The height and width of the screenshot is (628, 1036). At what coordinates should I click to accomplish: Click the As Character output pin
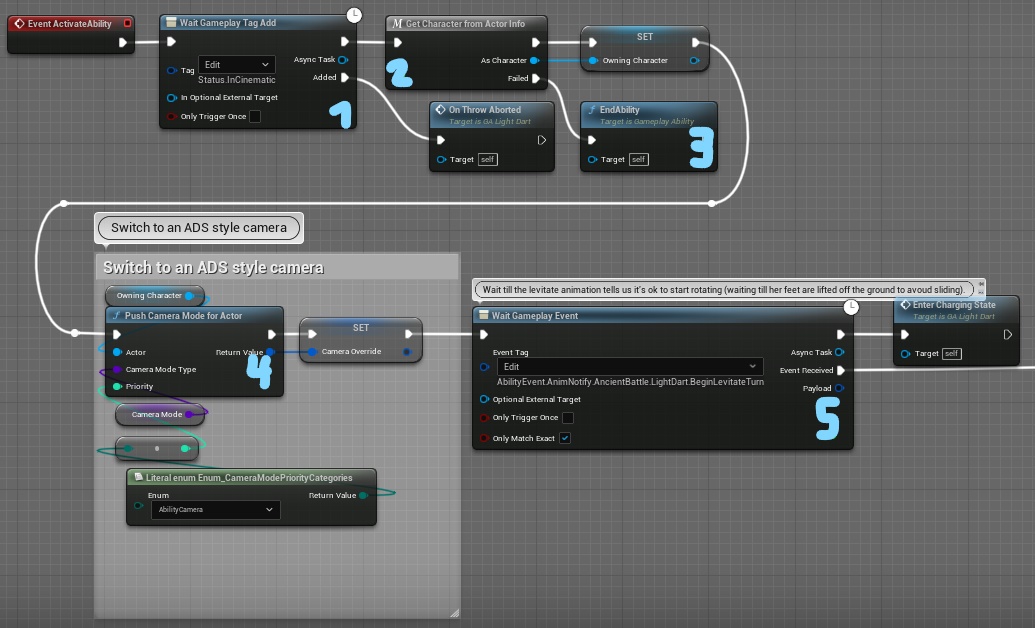pos(534,60)
